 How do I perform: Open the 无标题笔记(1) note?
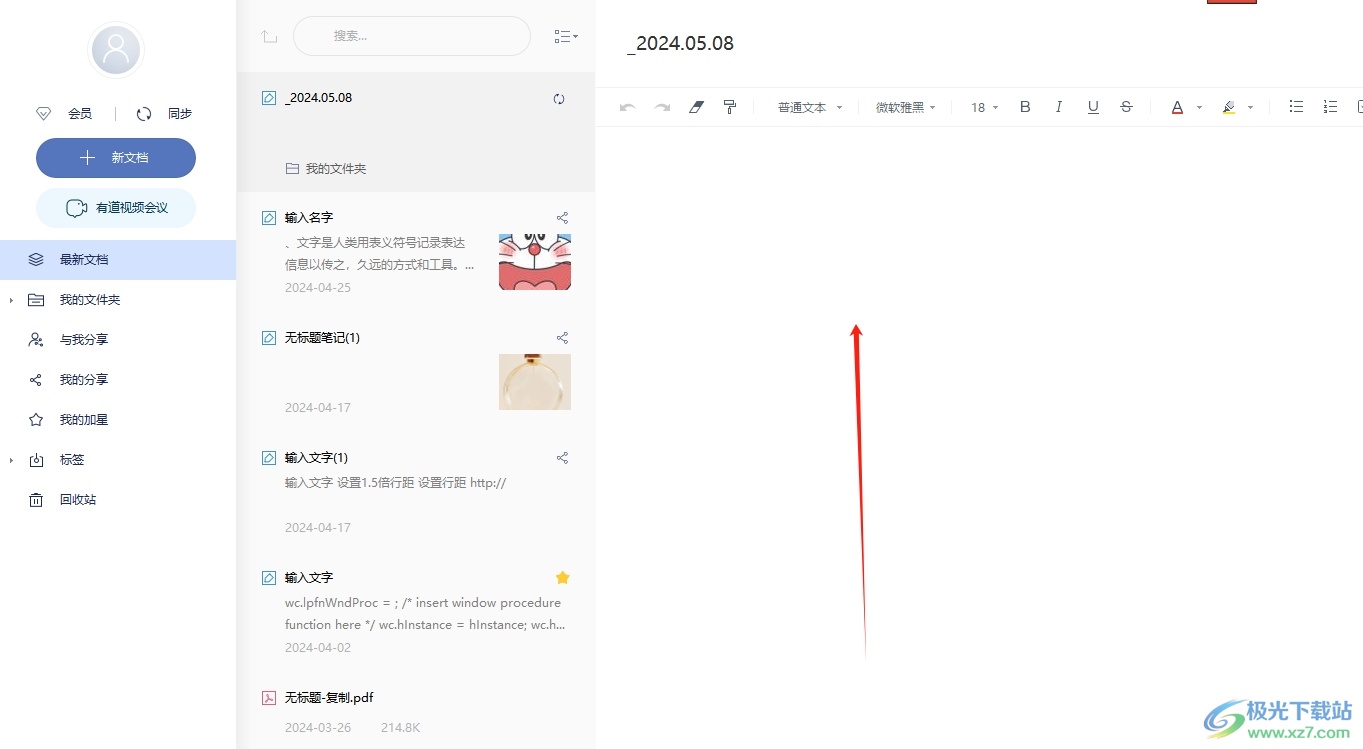click(x=416, y=372)
